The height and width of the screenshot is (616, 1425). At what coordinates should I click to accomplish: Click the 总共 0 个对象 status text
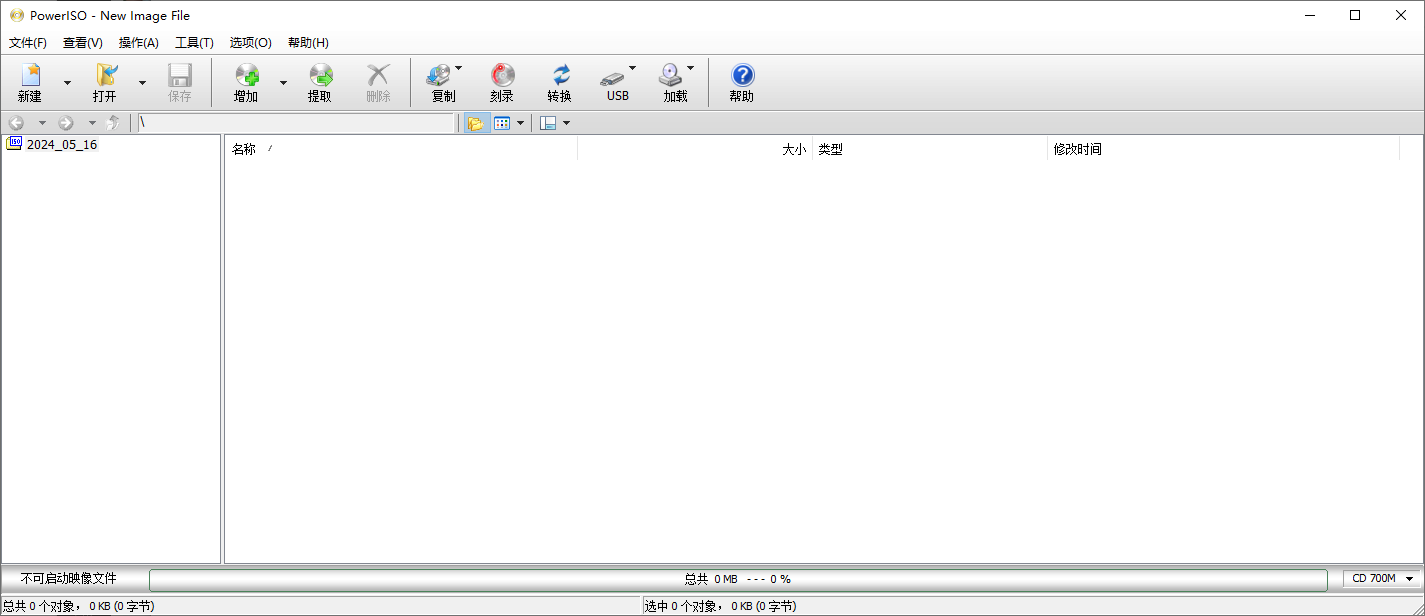click(x=77, y=606)
